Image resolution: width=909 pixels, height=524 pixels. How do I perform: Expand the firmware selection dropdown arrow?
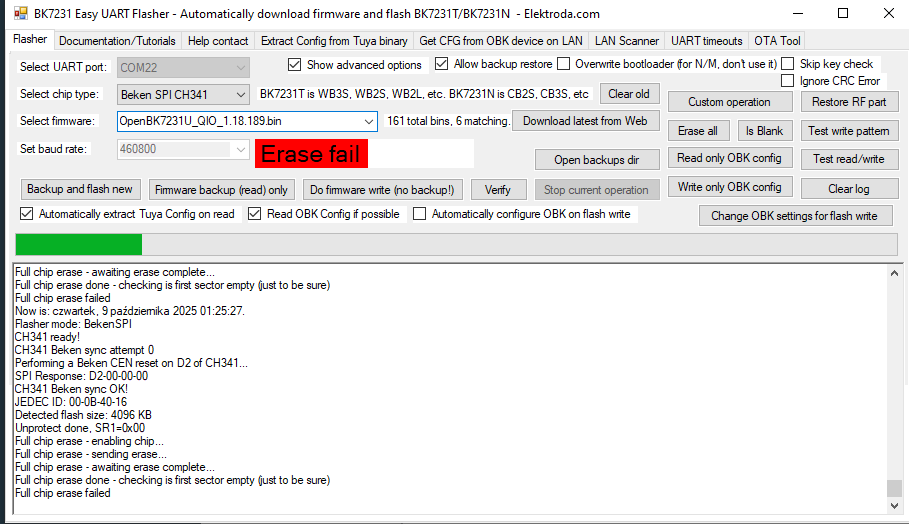[x=369, y=121]
